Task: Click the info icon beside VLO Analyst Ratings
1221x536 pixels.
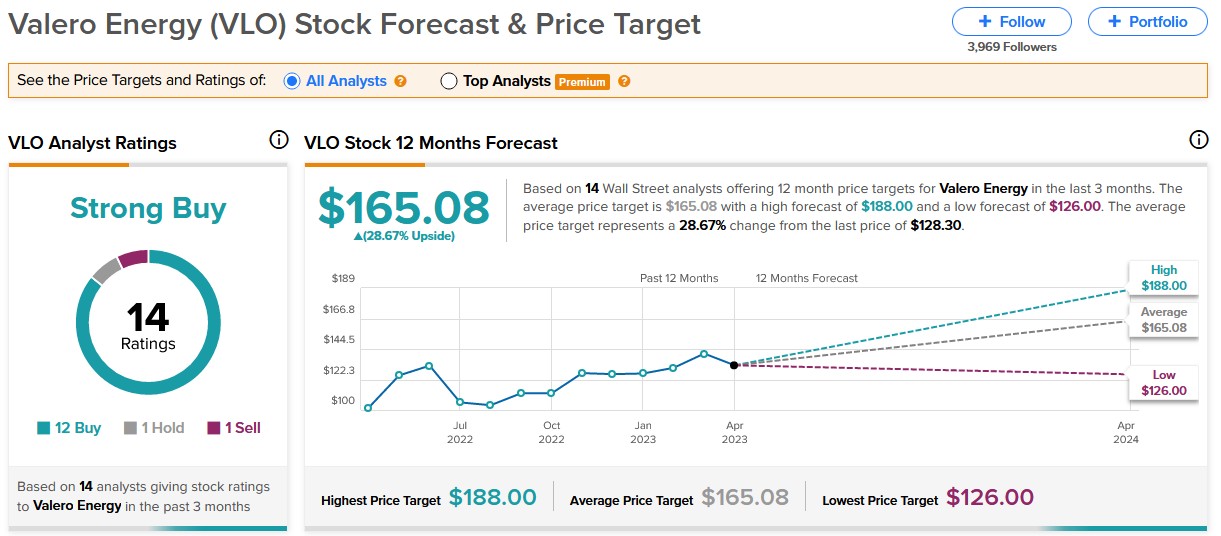Action: [x=279, y=141]
